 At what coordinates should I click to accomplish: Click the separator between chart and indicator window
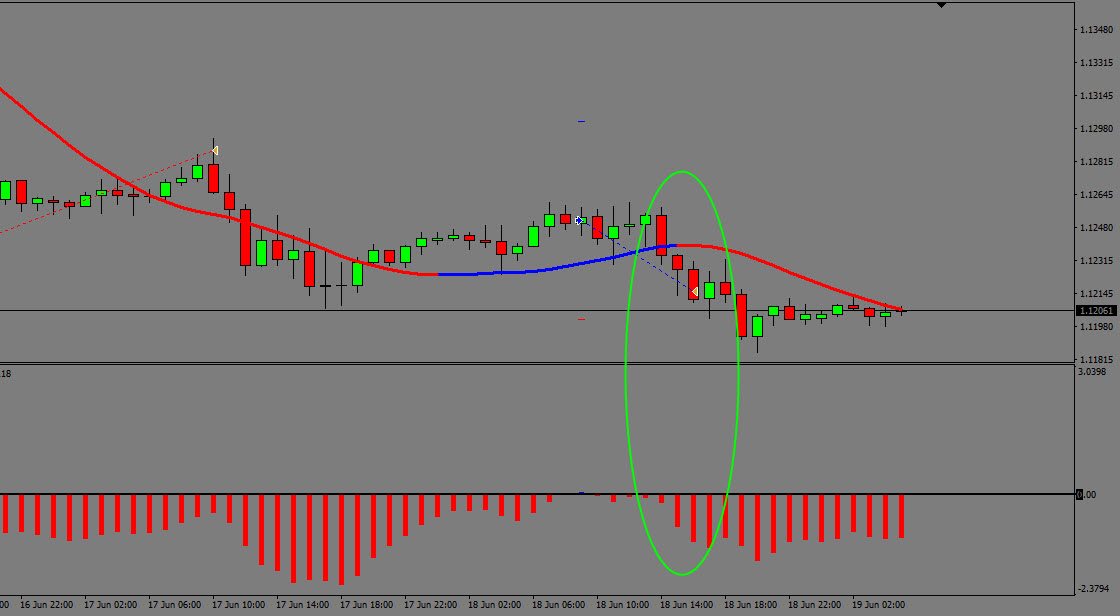click(x=530, y=364)
